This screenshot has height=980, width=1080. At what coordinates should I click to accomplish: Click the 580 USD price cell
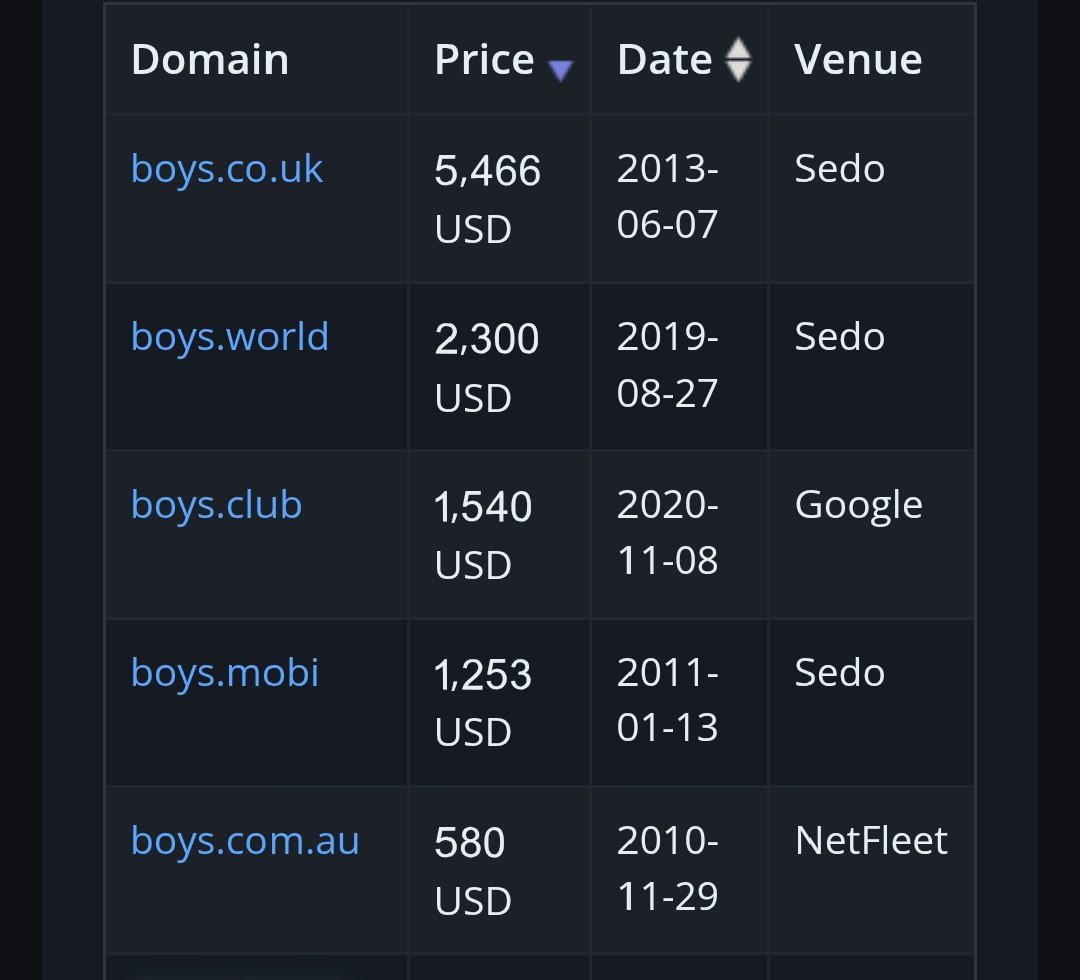point(499,870)
